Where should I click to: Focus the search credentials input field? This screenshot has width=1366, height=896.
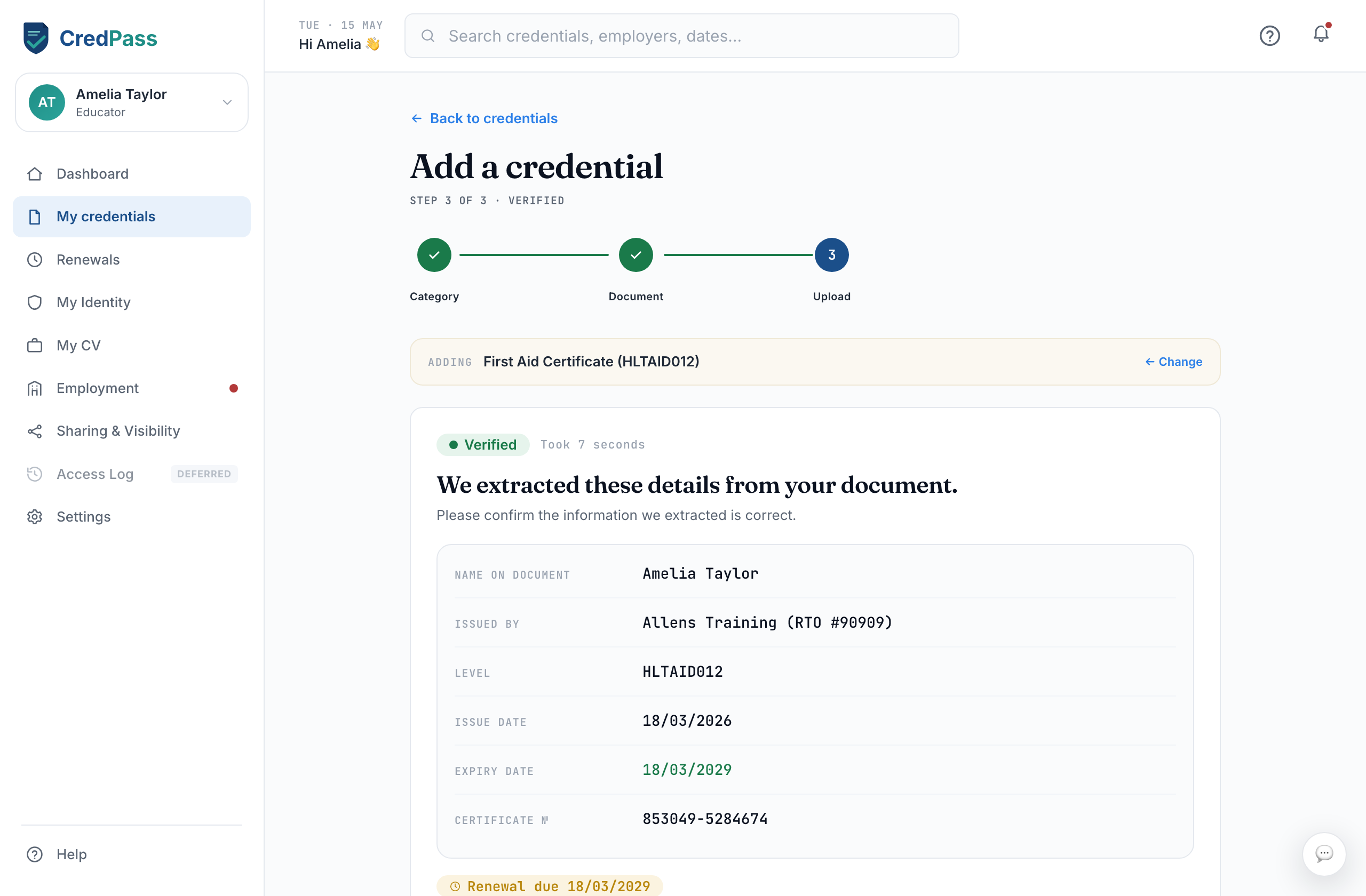682,36
